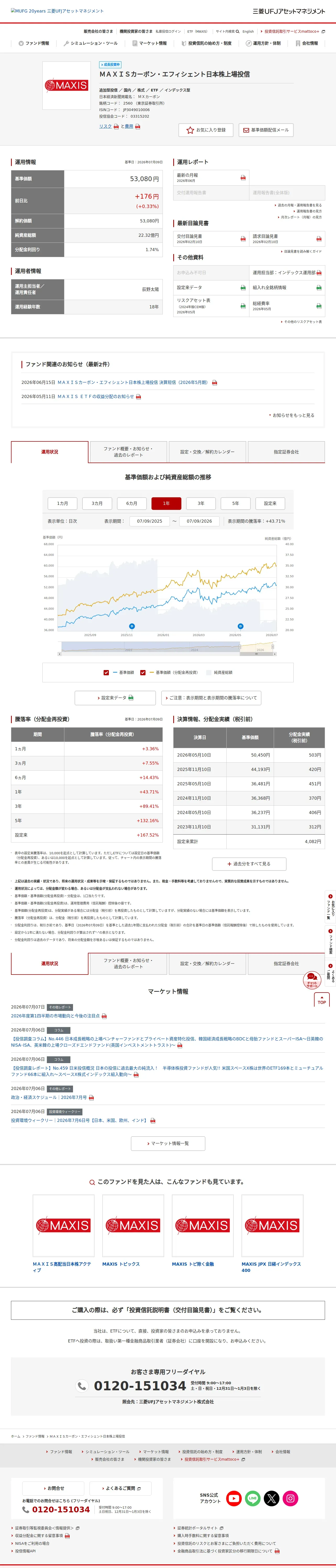
Task: Toggle the 純資産総額 chart series checkbox
Action: pos(209,673)
